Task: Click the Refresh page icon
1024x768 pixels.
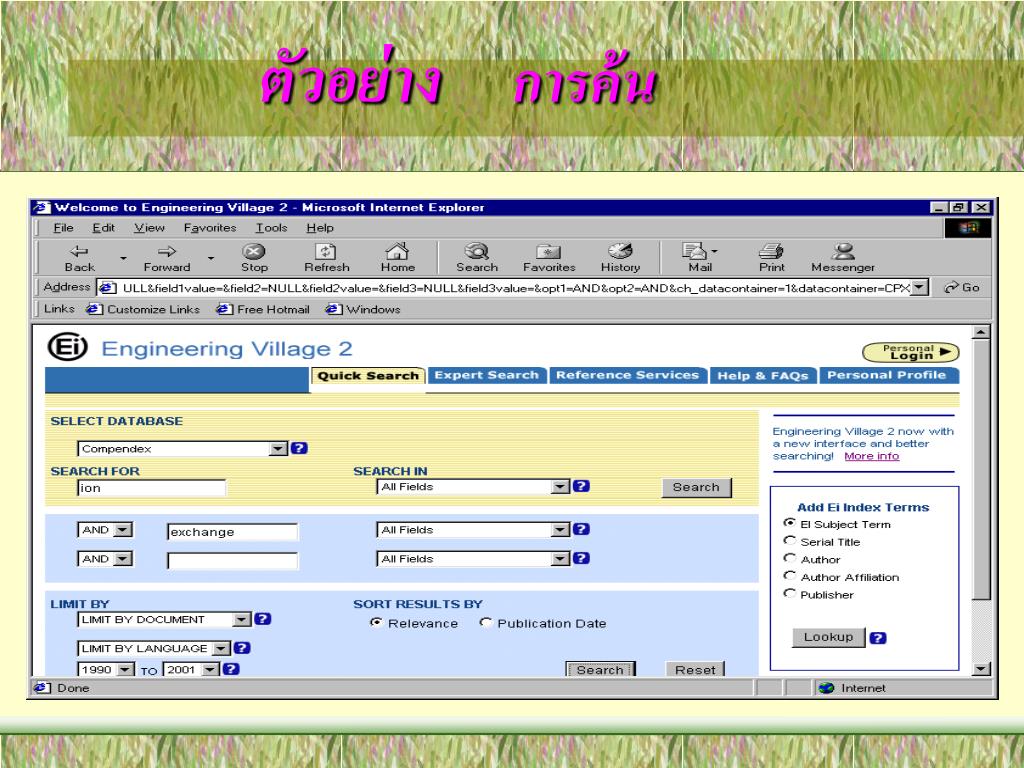Action: (x=326, y=251)
